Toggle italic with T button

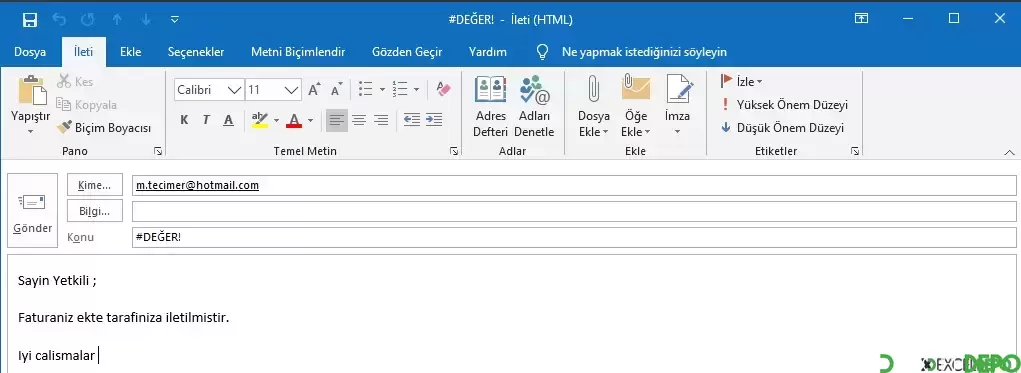[x=206, y=120]
